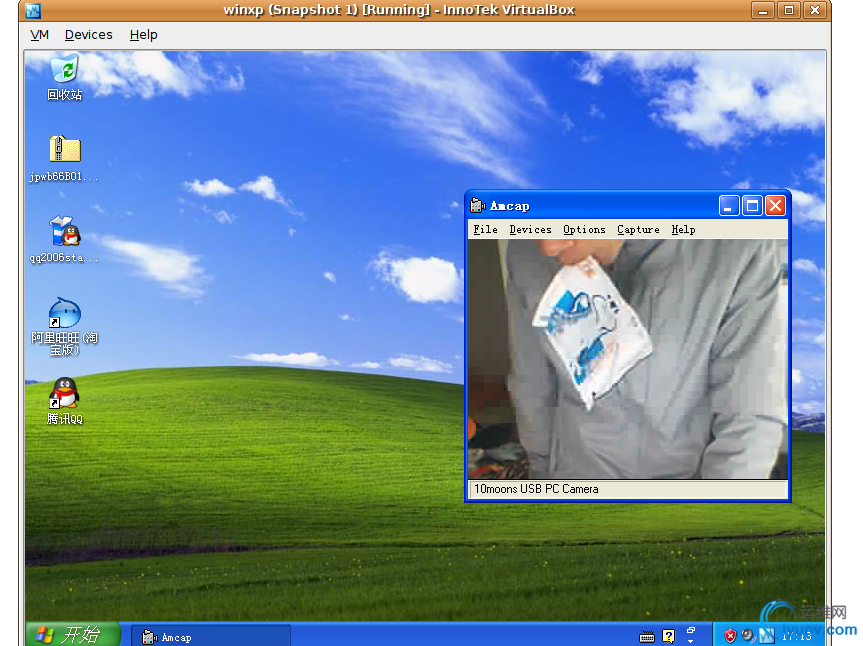Click the 开始 Start button
Viewport: 863px width, 646px height.
coord(73,635)
